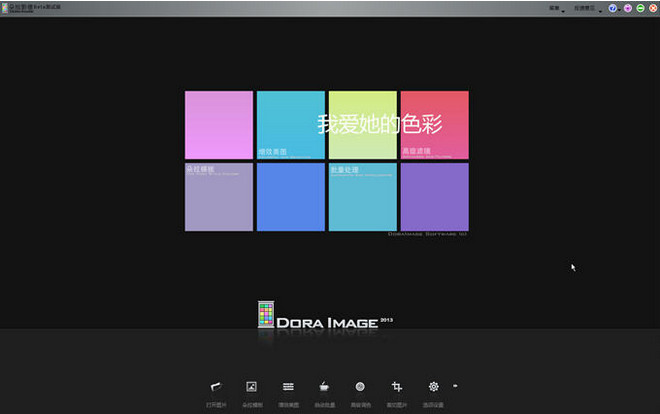The height and width of the screenshot is (414, 660).
Task: Expand the 菜单 menu dropdown
Action: pos(555,8)
